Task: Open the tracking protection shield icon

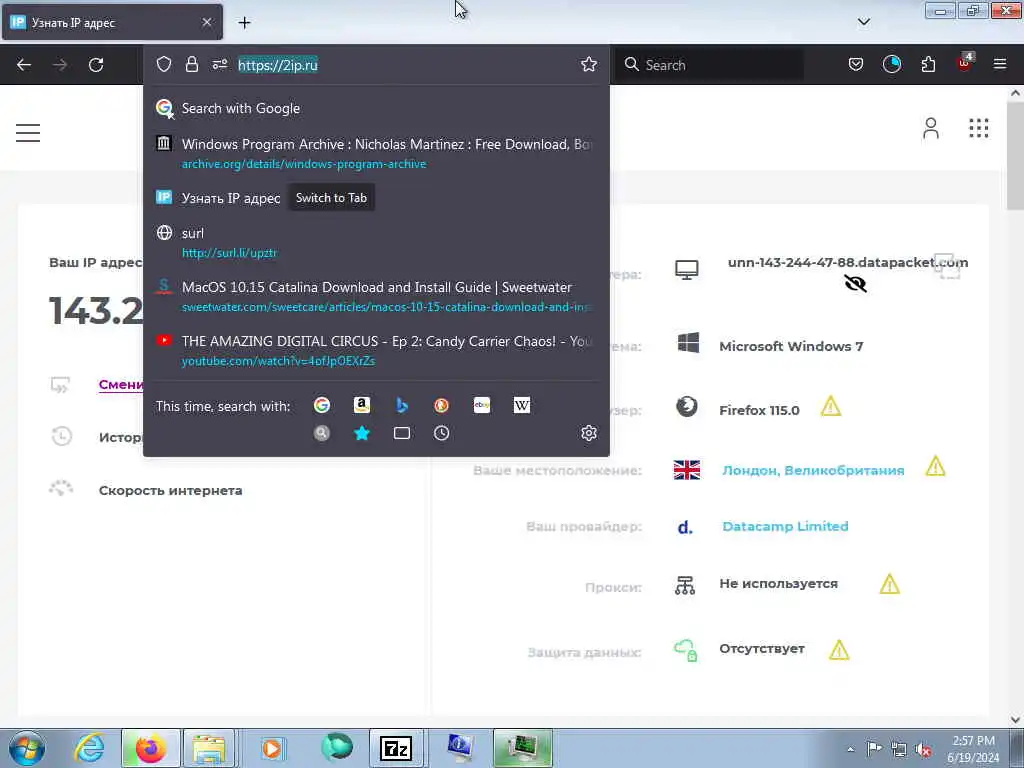Action: (x=164, y=64)
